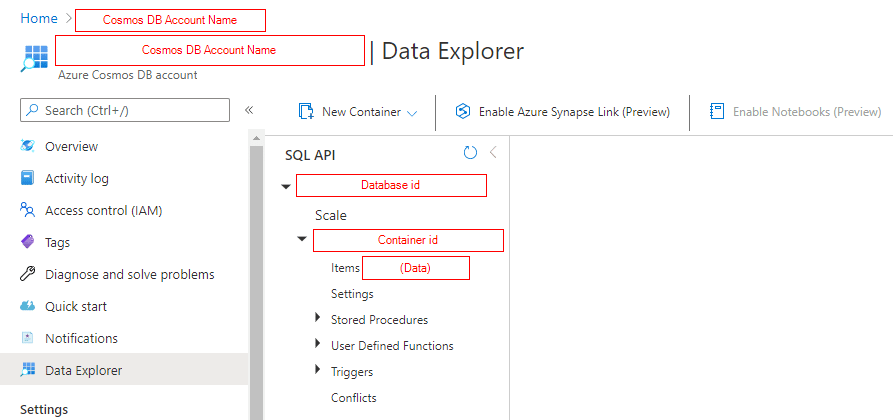893x420 pixels.
Task: Open Diagnose and solve problems
Action: point(130,275)
